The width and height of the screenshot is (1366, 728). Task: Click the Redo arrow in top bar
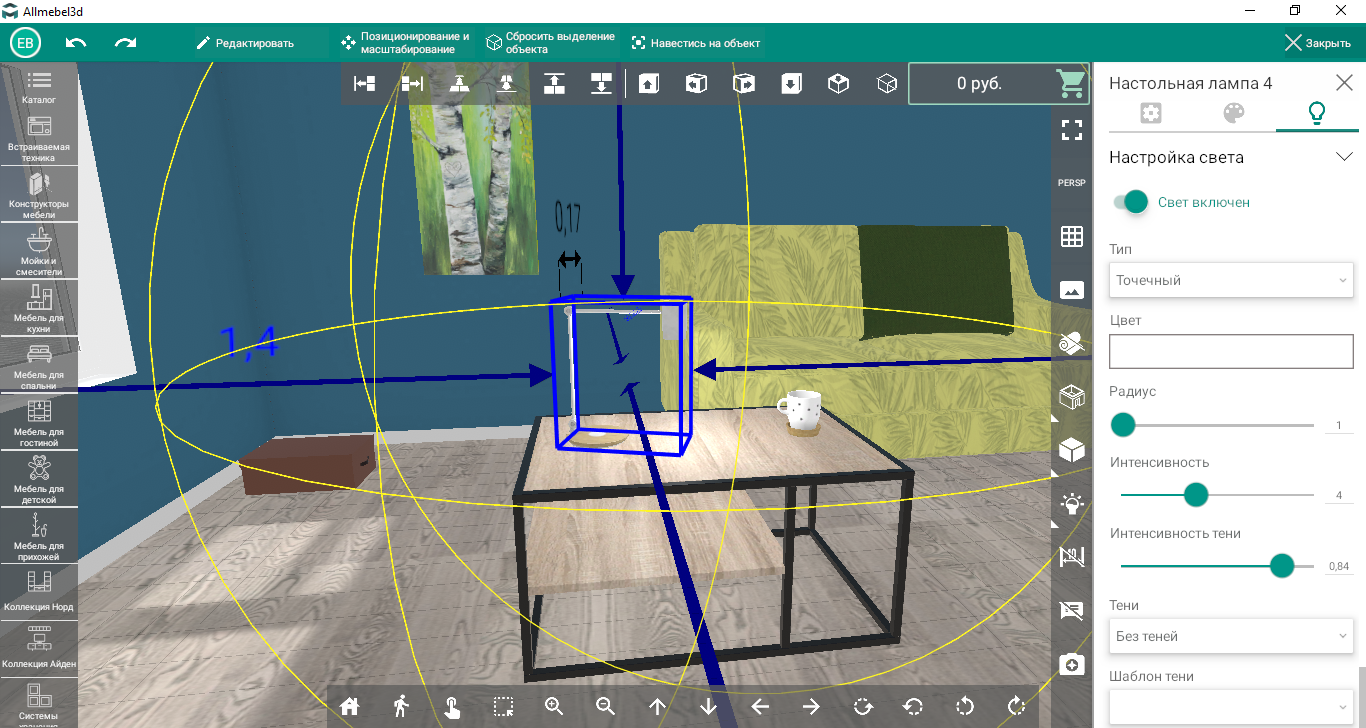pyautogui.click(x=126, y=43)
